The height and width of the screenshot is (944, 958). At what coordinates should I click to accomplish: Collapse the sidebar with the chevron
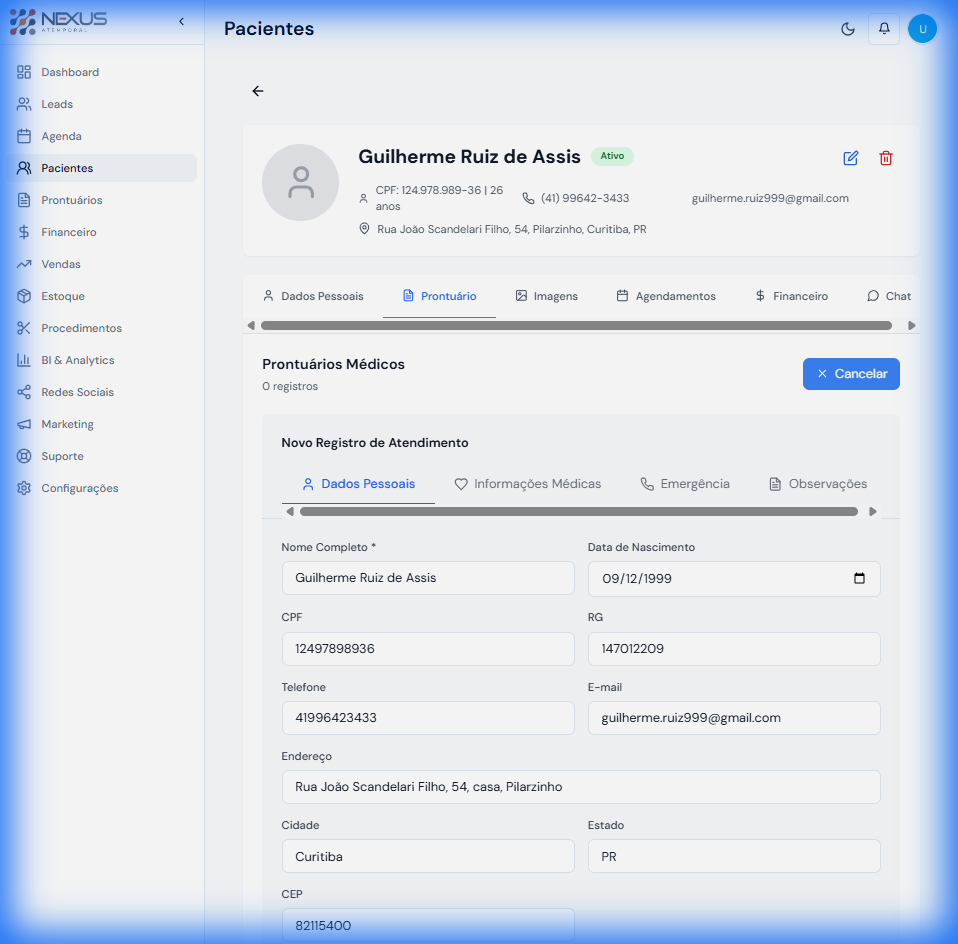click(x=181, y=20)
